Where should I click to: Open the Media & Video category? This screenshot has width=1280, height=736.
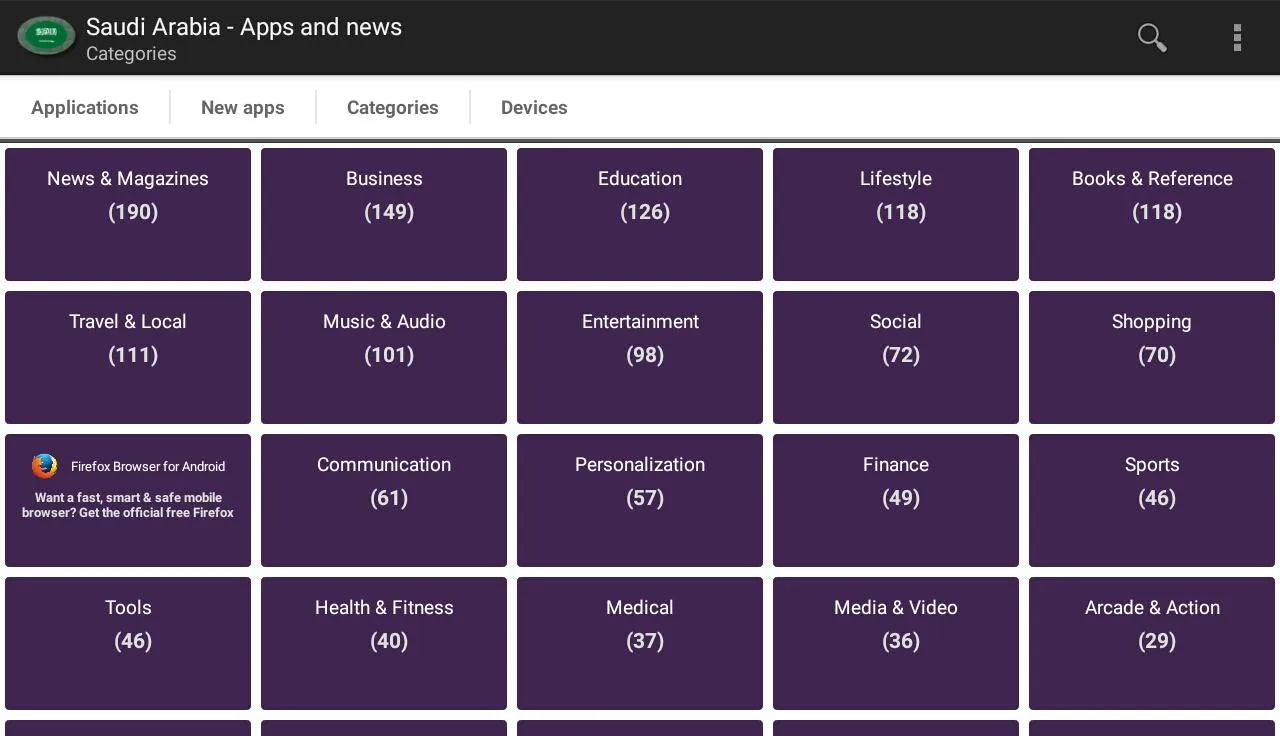[x=896, y=643]
